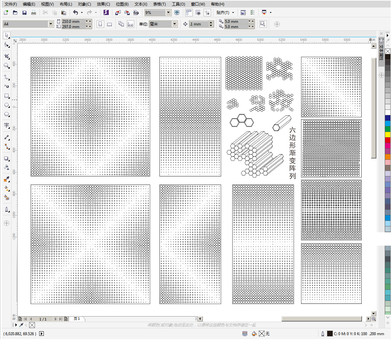The image size is (392, 360).
Task: Select the Text tool
Action: (x=7, y=126)
